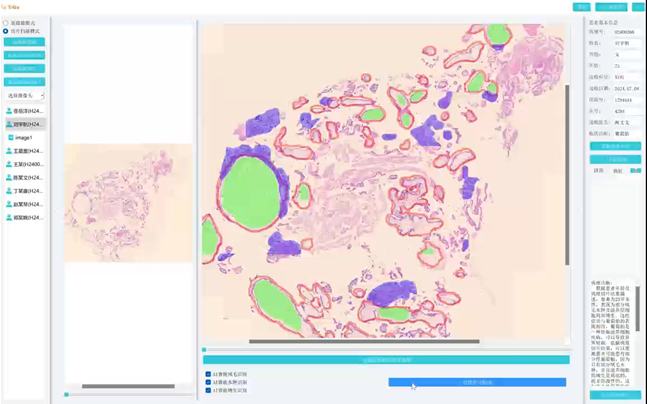Click the patient icon of the first list entry
Image resolution: width=647 pixels, height=404 pixels.
[x=9, y=111]
